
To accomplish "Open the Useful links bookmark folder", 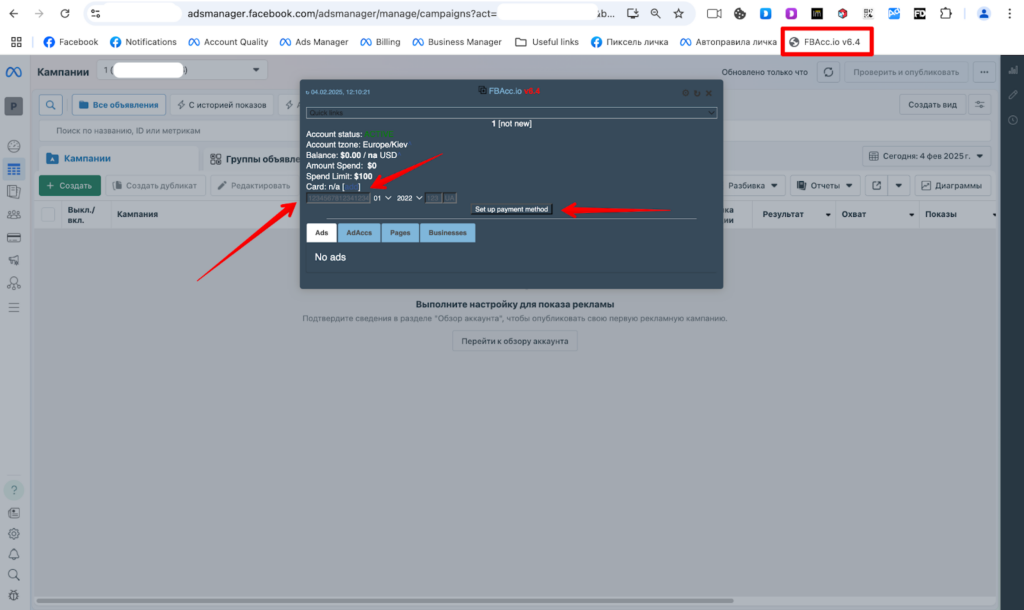I will (x=547, y=42).
